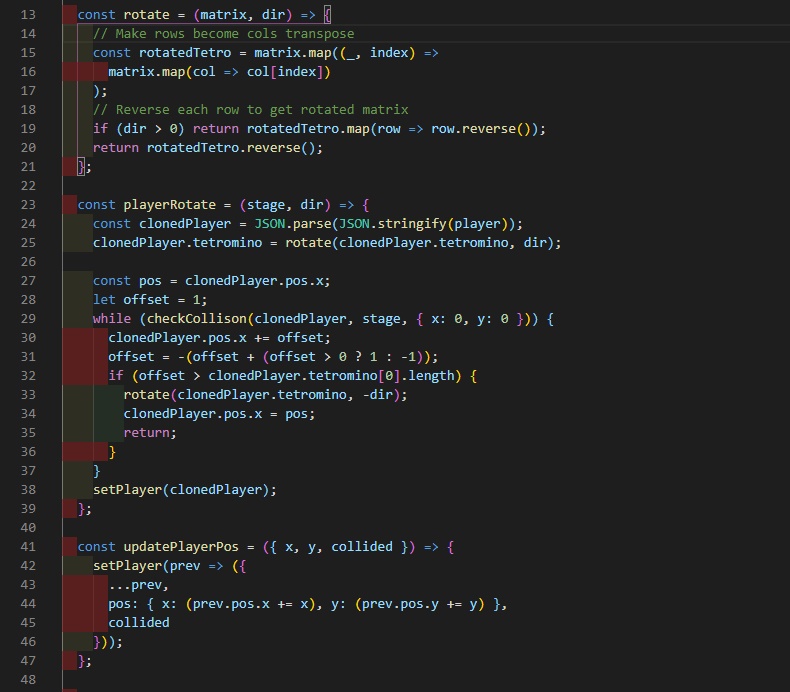Click 'clonedPlayer.tetromino' assignment target on line 25
The width and height of the screenshot is (790, 692).
[x=177, y=243]
